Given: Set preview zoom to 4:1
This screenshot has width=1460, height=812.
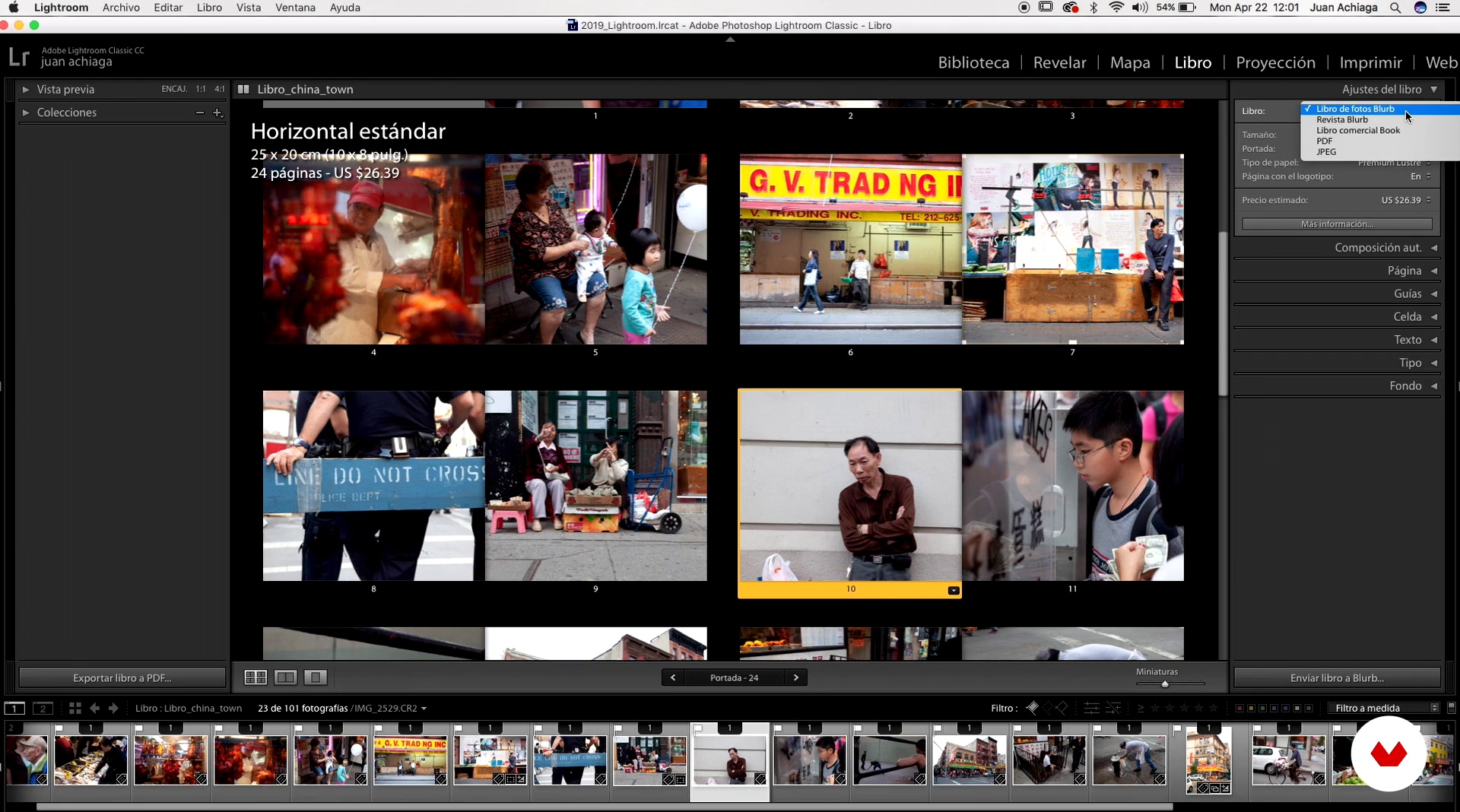Looking at the screenshot, I should (220, 89).
